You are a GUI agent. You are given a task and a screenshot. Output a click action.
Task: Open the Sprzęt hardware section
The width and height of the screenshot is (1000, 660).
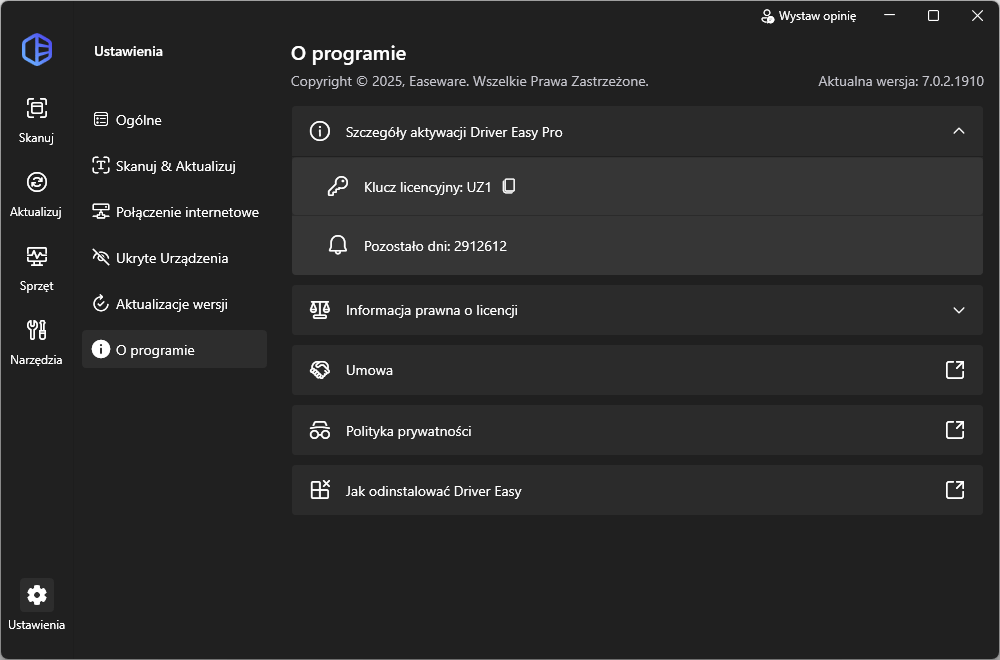pos(36,268)
